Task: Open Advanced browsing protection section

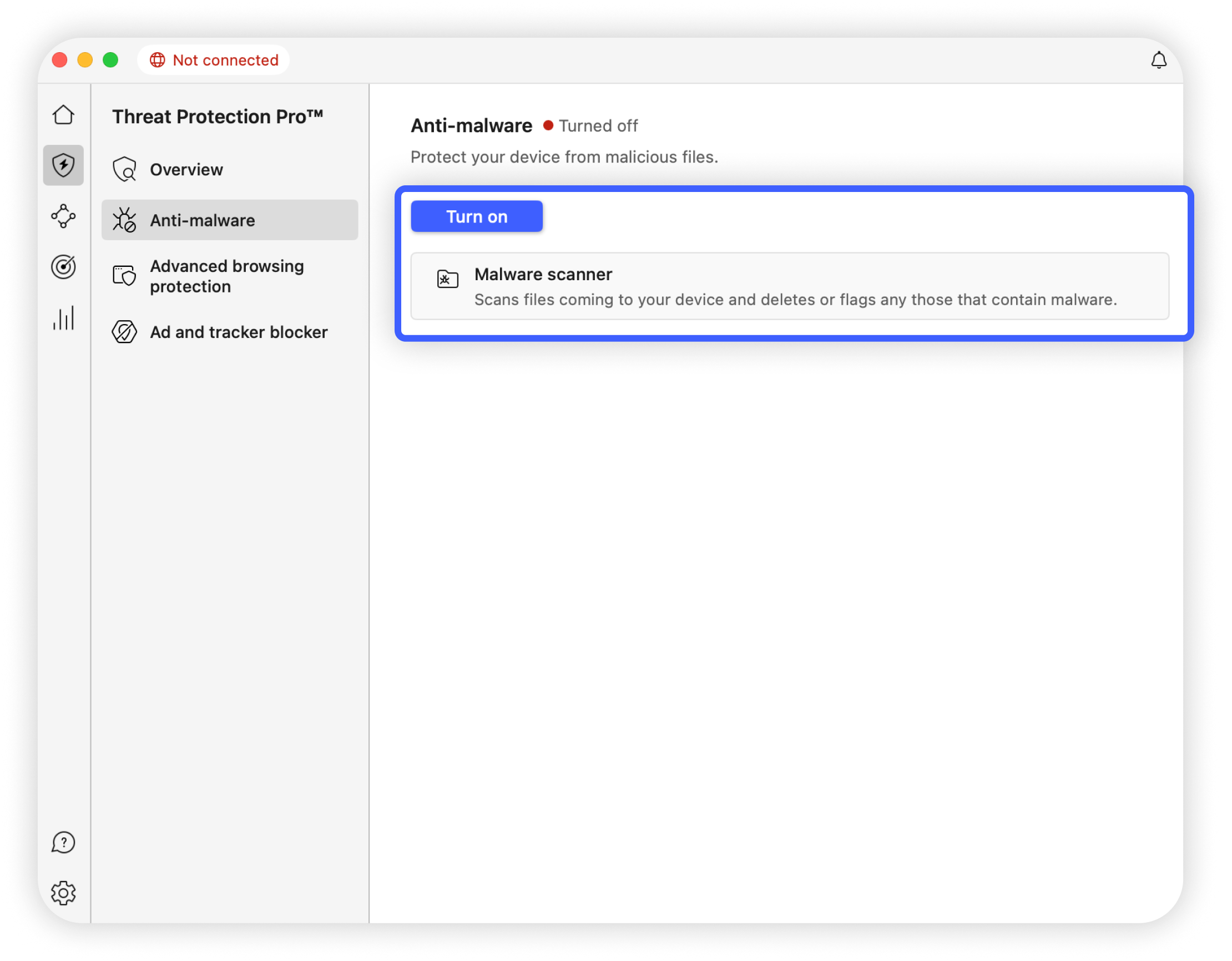Action: tap(227, 276)
